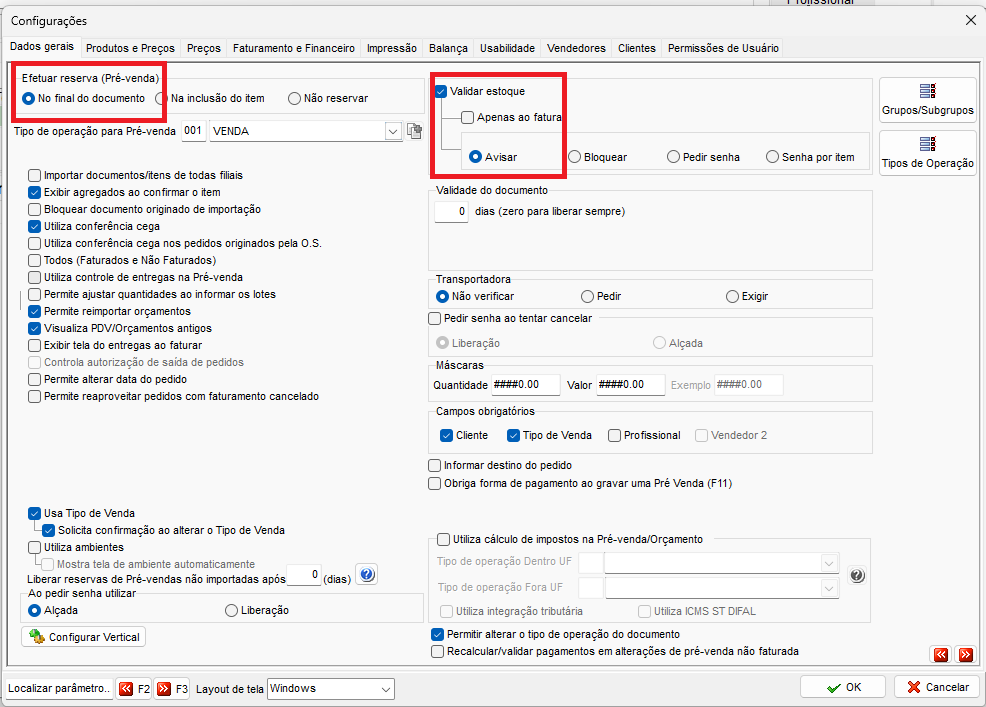Toggle the Validar estoque checkbox
The image size is (986, 707).
pos(441,91)
